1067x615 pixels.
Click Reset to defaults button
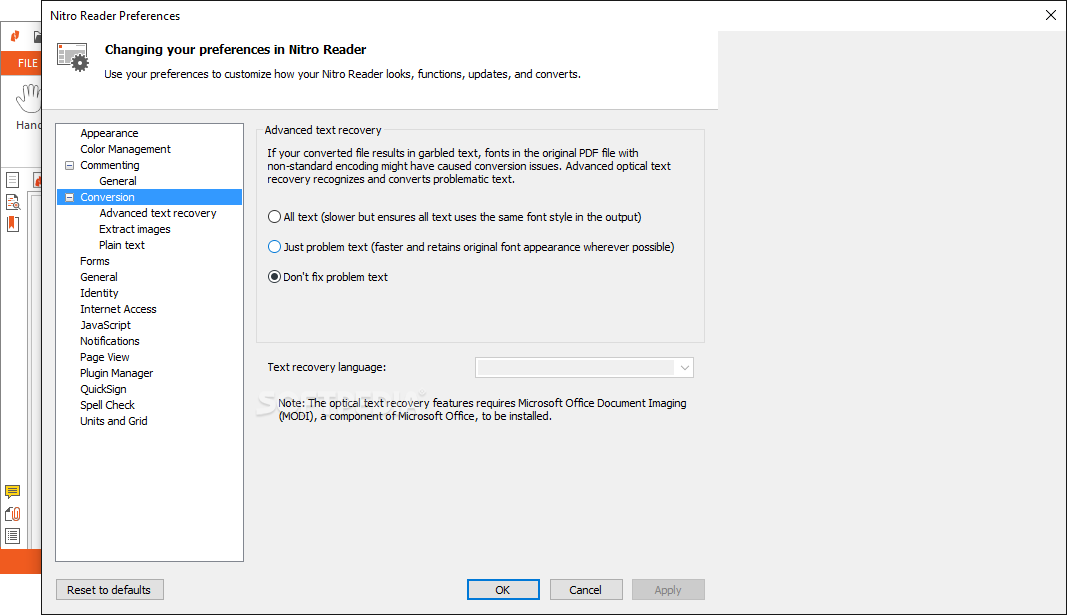coord(110,590)
